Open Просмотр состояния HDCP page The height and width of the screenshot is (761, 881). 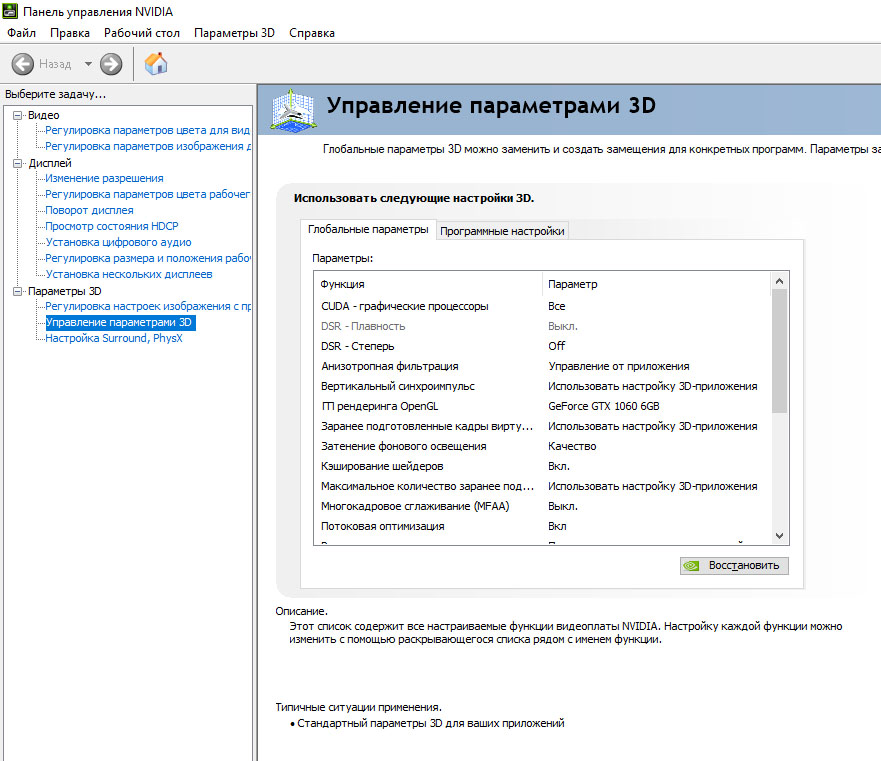[x=112, y=226]
